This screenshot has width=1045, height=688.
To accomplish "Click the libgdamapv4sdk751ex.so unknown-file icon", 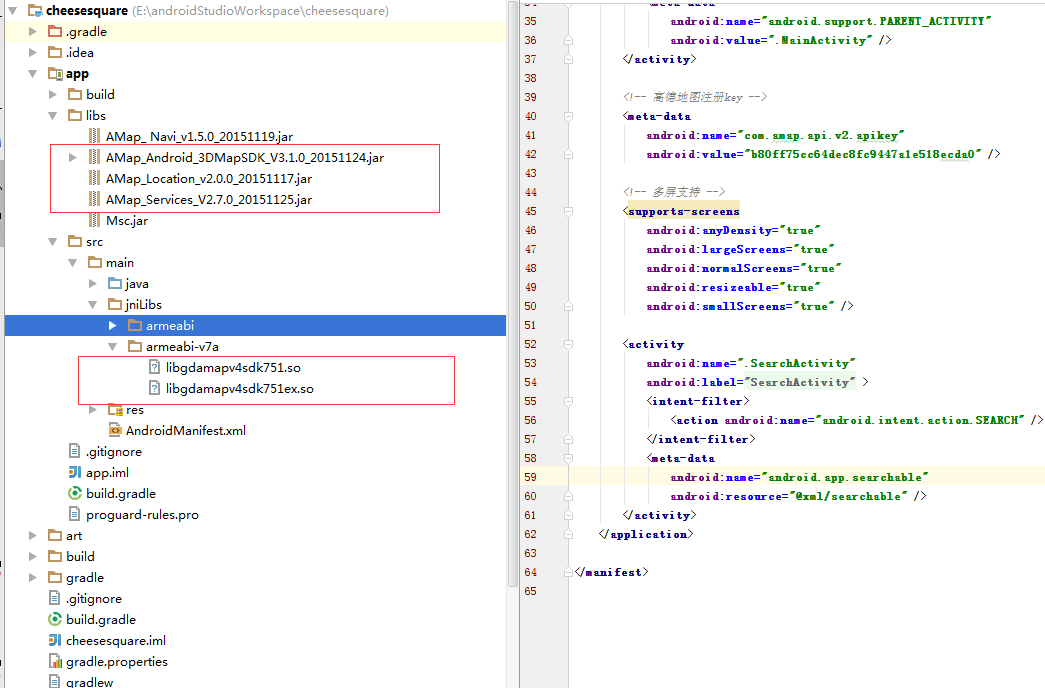I will [x=155, y=389].
